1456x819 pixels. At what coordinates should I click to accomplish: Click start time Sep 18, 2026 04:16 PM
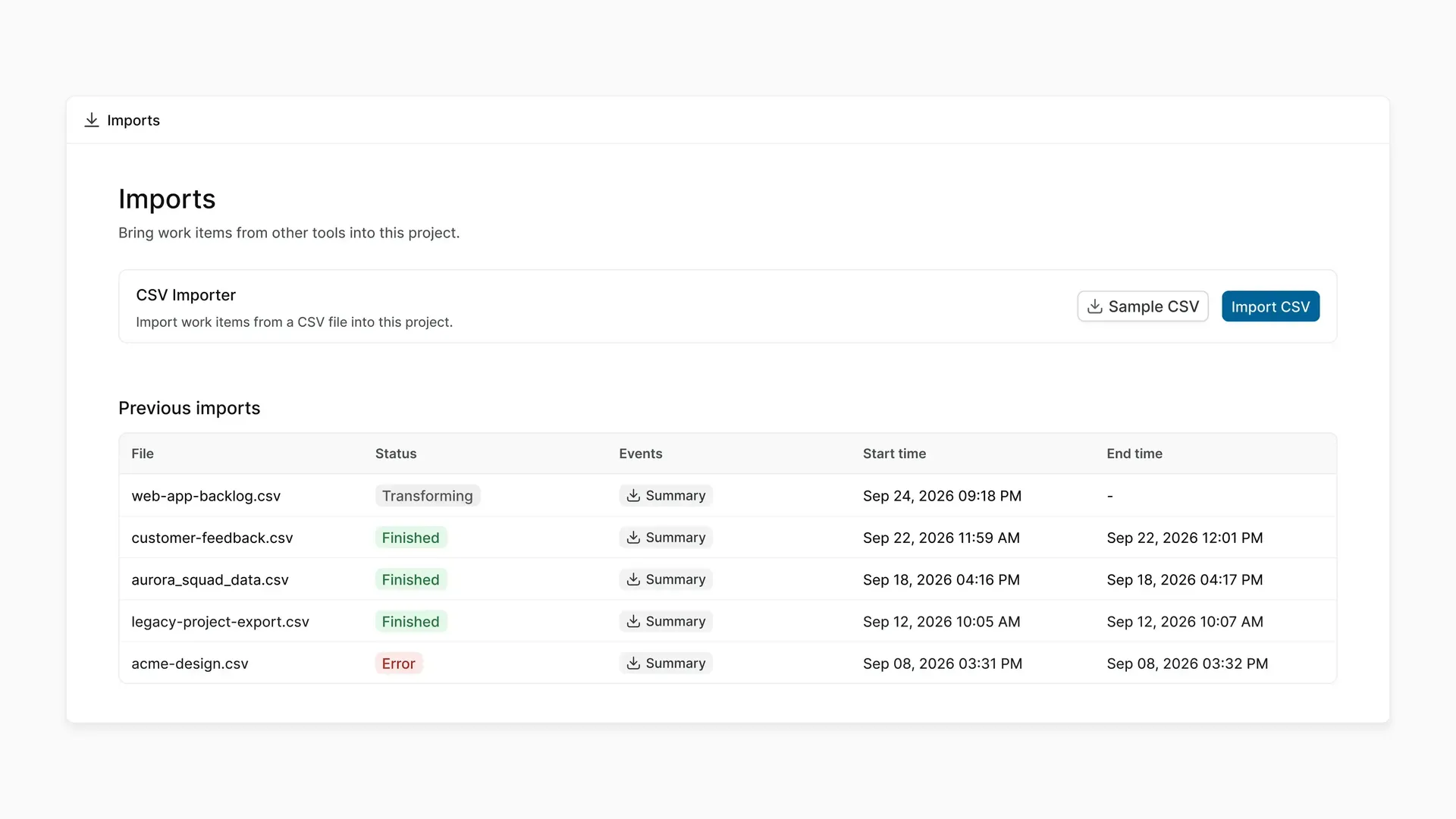941,579
